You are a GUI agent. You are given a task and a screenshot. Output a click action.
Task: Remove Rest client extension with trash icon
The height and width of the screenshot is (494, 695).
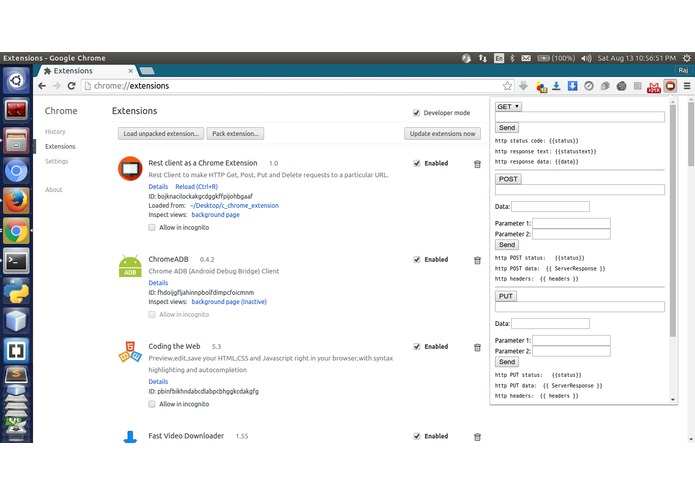coord(477,164)
